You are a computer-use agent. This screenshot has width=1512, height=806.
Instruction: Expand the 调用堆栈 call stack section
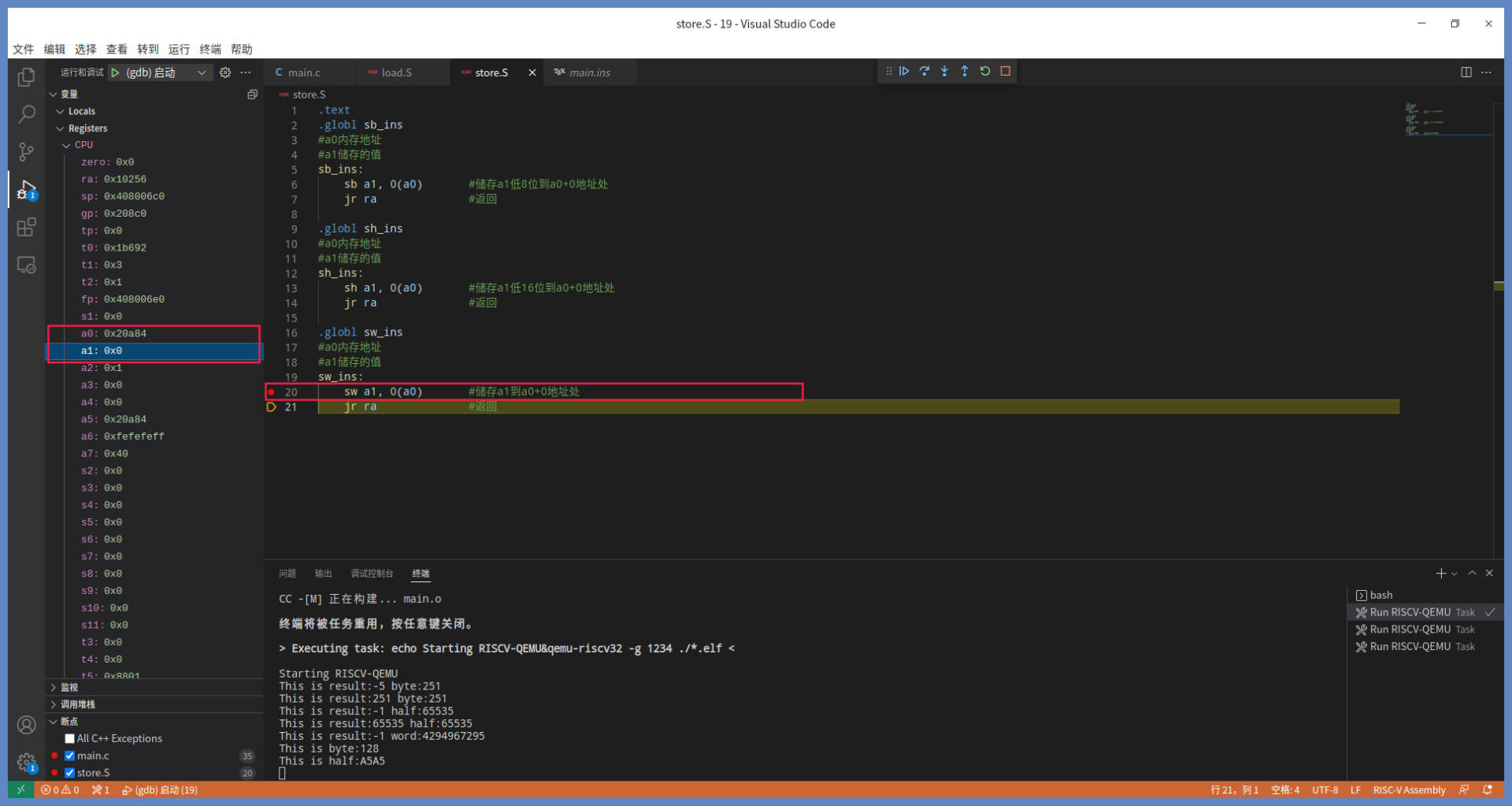tap(77, 704)
